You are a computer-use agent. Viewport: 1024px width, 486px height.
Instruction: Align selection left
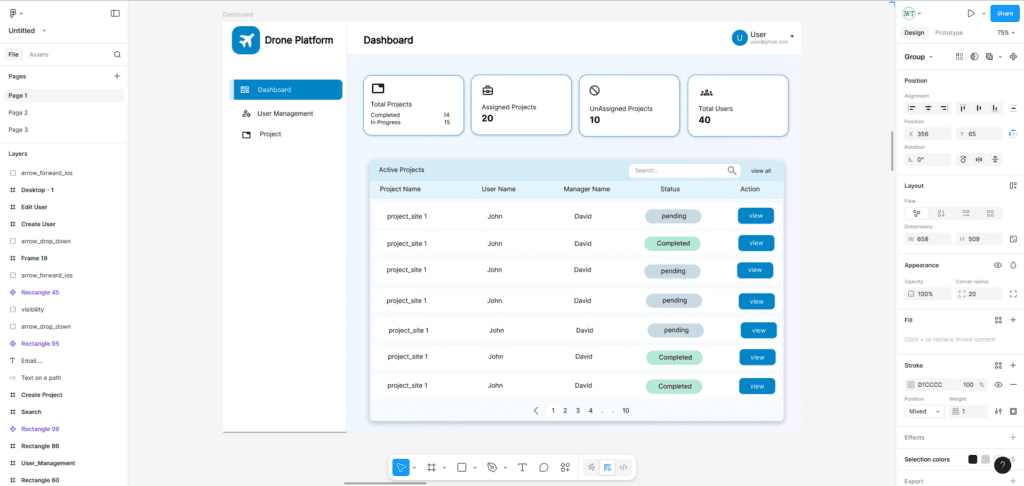coord(912,108)
